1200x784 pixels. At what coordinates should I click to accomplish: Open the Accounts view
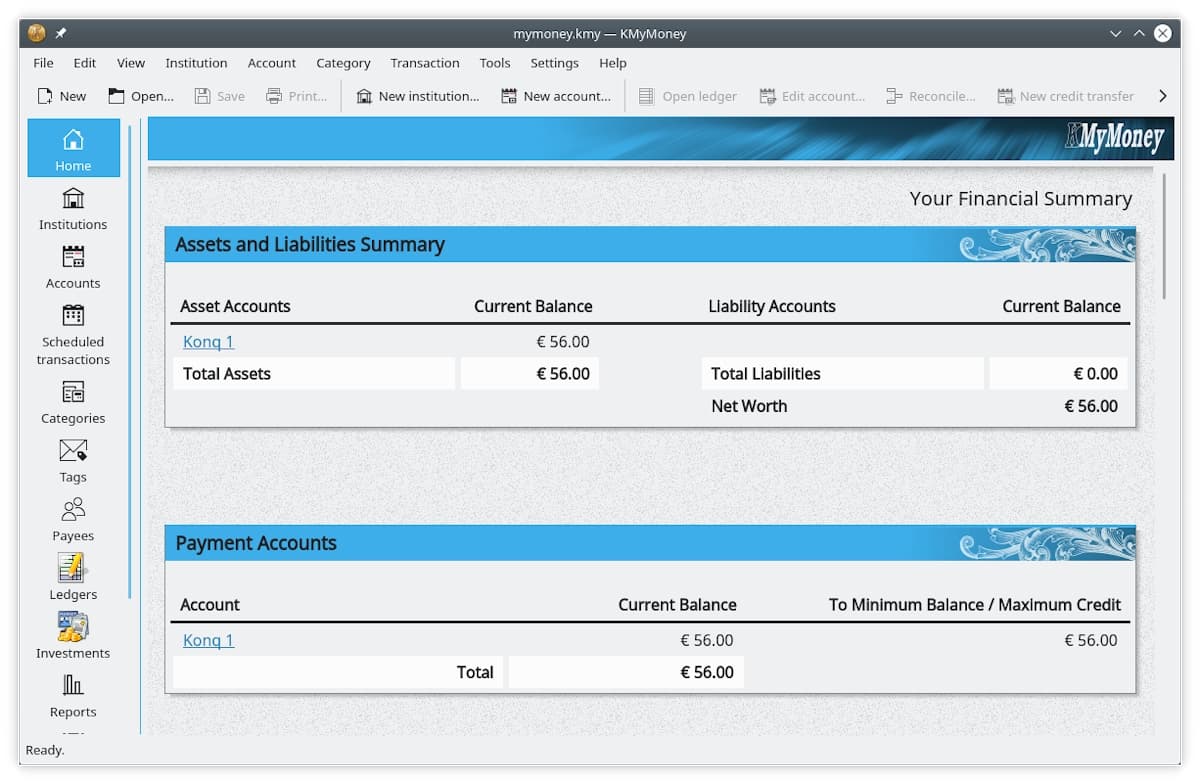[x=73, y=266]
